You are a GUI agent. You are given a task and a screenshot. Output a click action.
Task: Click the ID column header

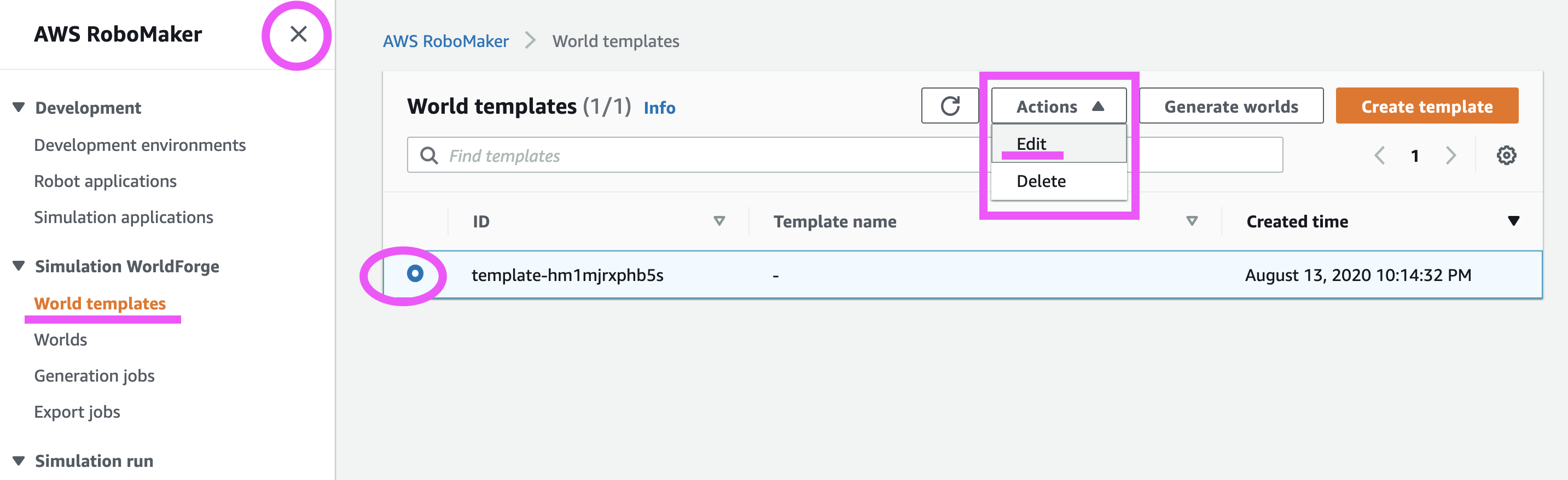(481, 221)
